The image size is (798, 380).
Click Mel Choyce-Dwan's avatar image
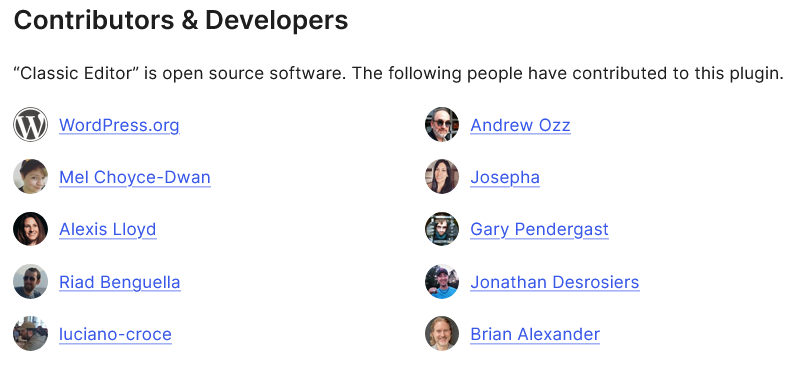pos(31,177)
